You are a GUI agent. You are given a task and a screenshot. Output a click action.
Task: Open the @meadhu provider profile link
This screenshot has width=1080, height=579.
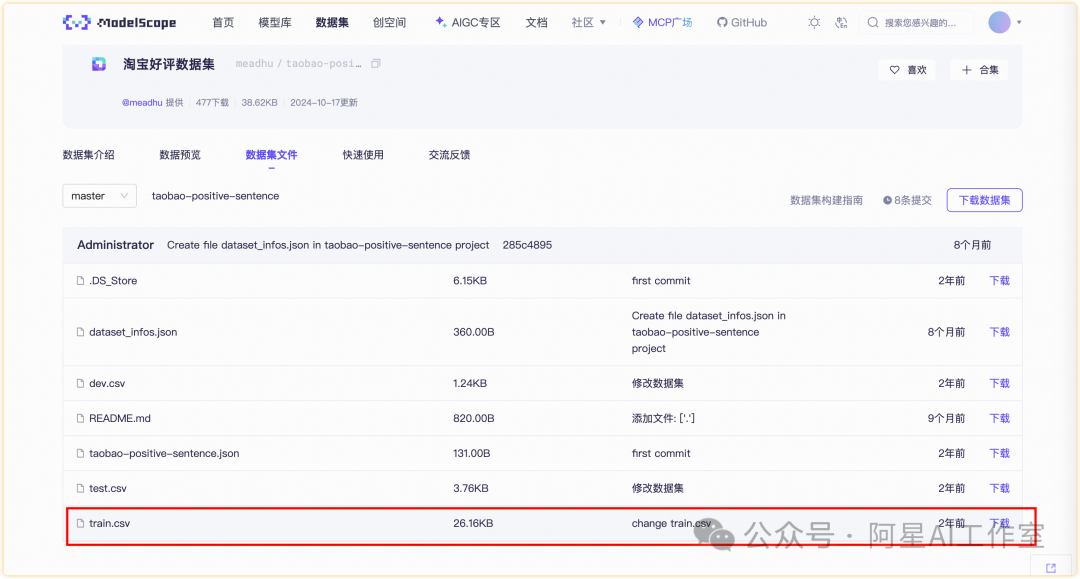pyautogui.click(x=142, y=103)
